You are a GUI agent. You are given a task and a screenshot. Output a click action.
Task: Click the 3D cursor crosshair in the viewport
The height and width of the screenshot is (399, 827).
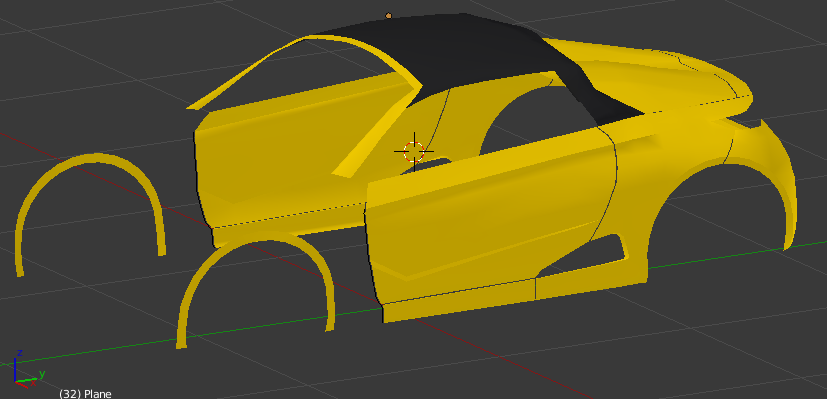point(414,151)
